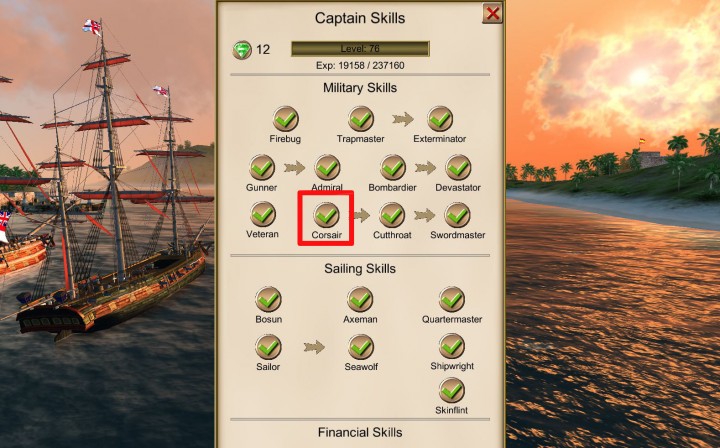720x448 pixels.
Task: Click the arrow between Gunner and Admiral
Action: coord(294,168)
